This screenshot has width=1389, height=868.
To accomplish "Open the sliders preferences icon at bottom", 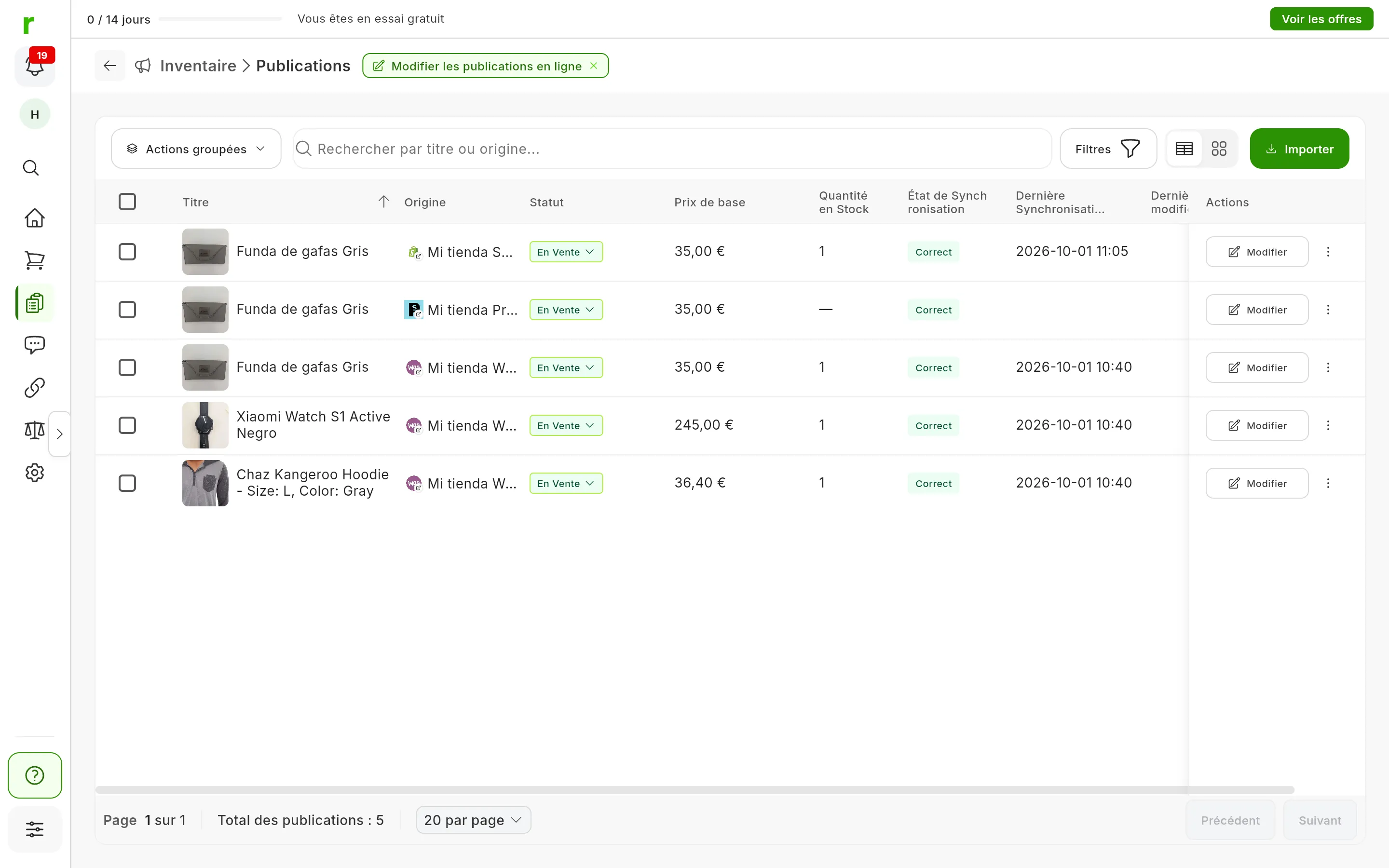I will tap(34, 829).
